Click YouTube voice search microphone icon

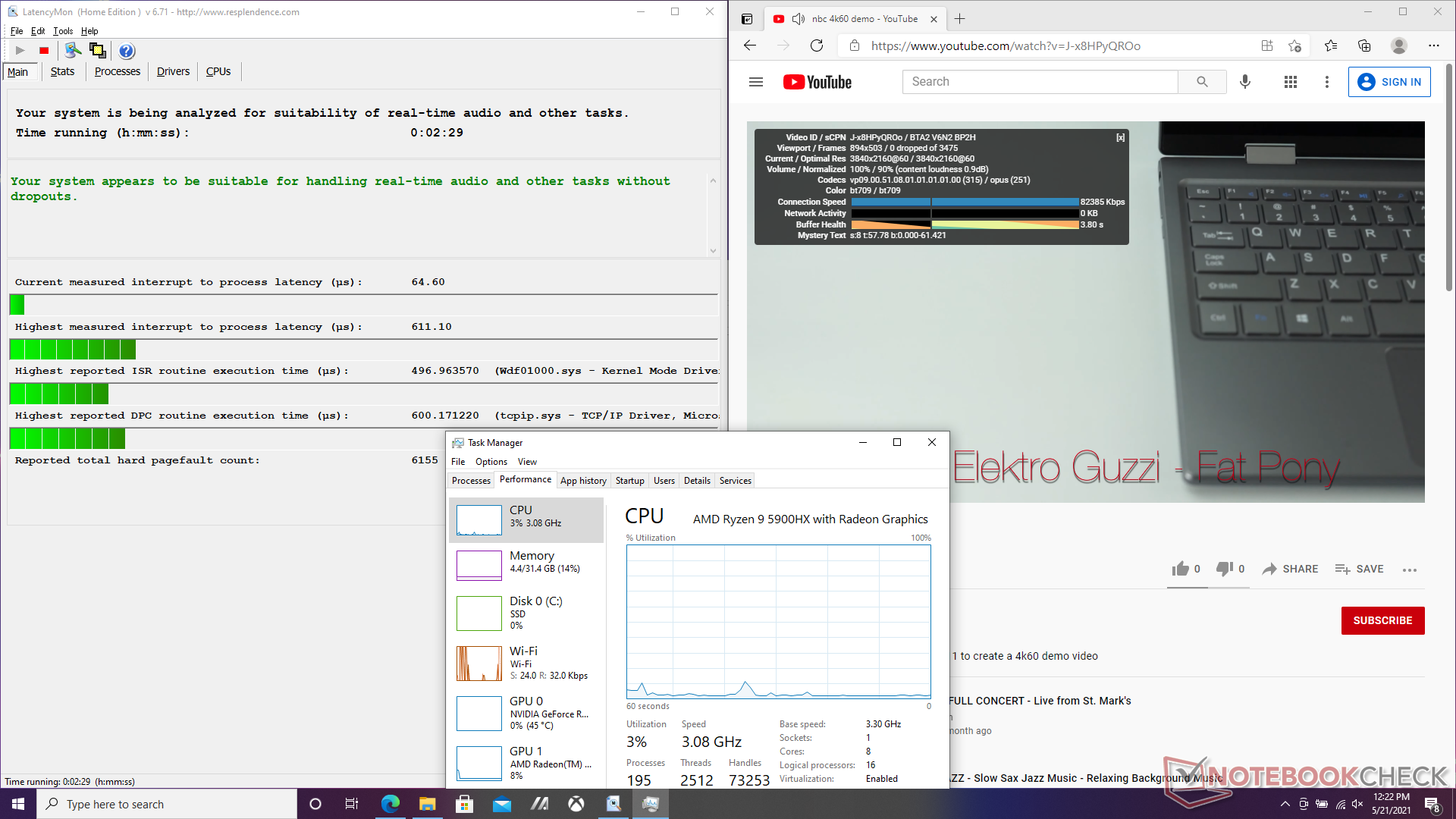[1245, 82]
